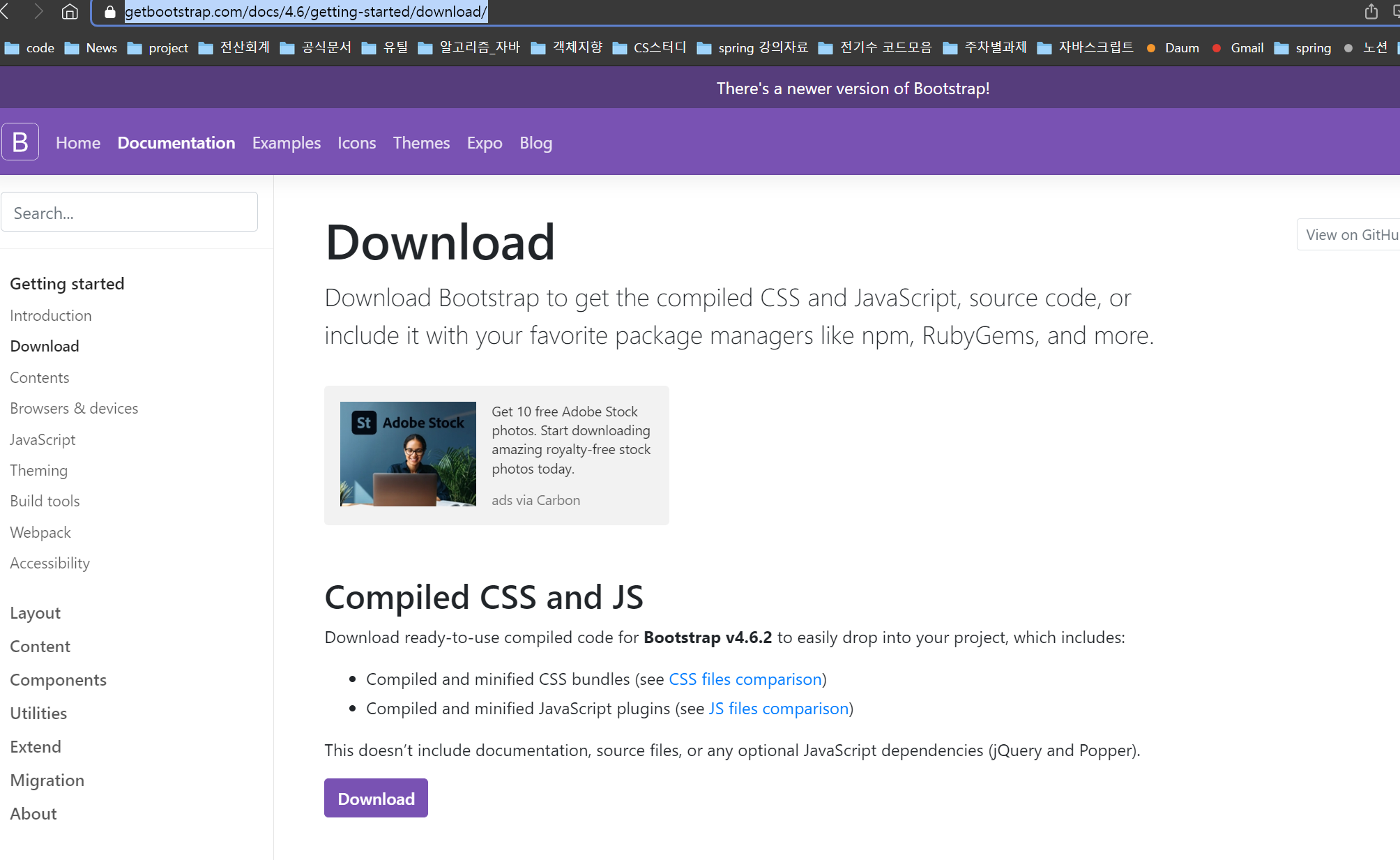Click the purple Download button
Image resolution: width=1400 pixels, height=860 pixels.
376,799
